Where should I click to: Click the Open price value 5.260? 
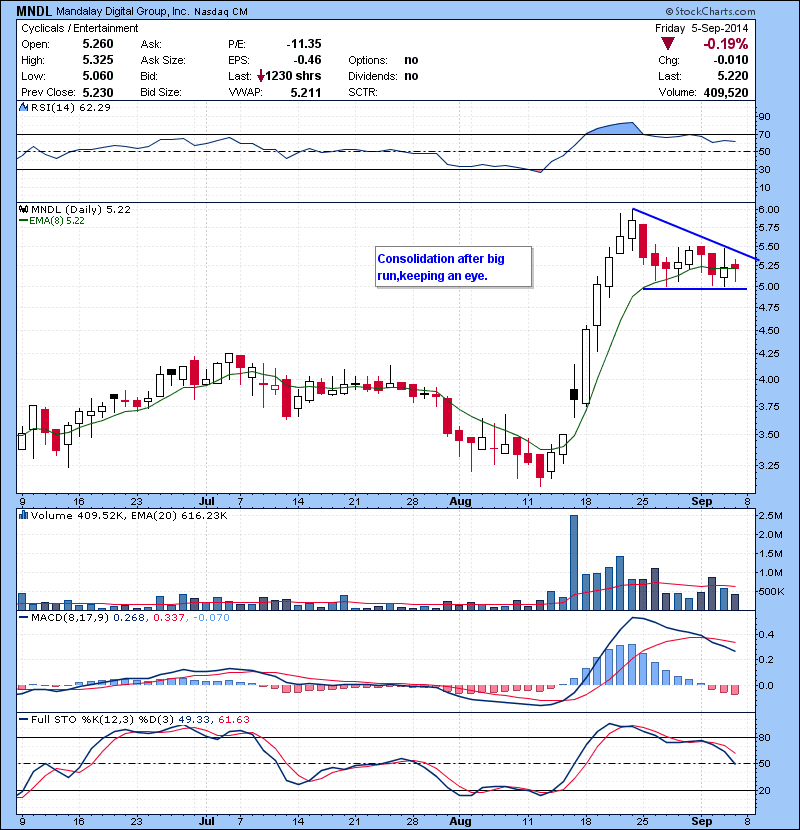pyautogui.click(x=98, y=44)
